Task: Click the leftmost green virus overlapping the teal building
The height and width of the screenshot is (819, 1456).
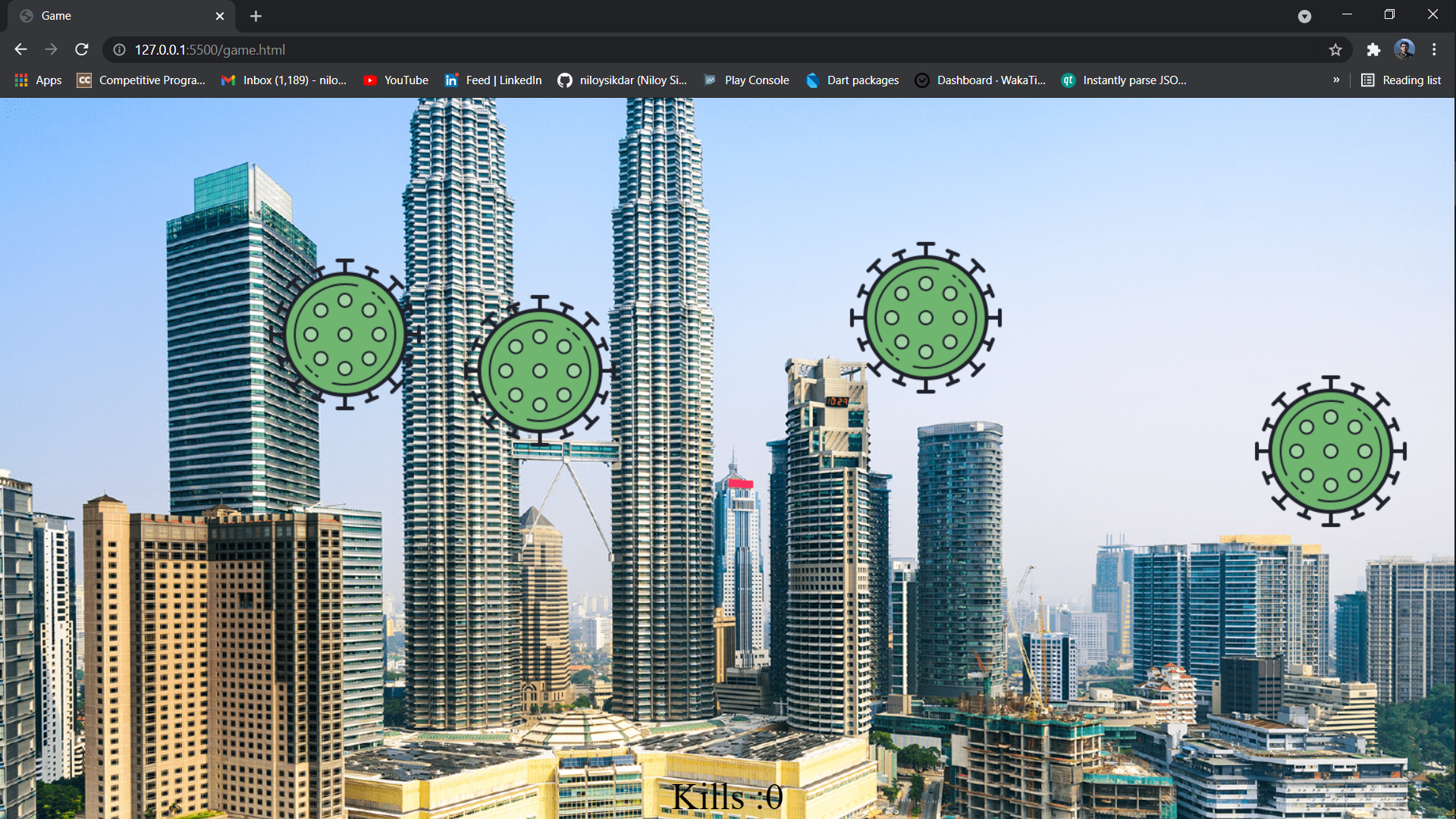Action: [x=345, y=334]
